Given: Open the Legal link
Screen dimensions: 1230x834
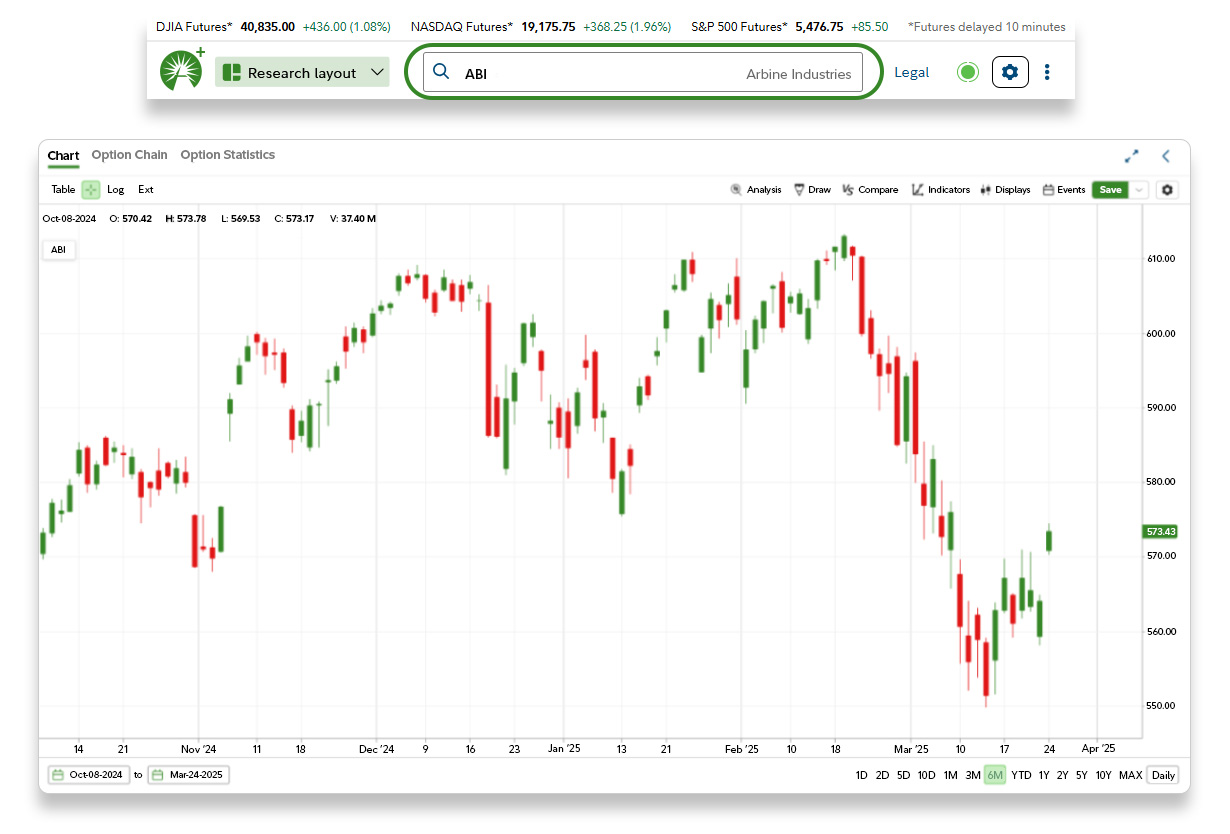Looking at the screenshot, I should (911, 72).
